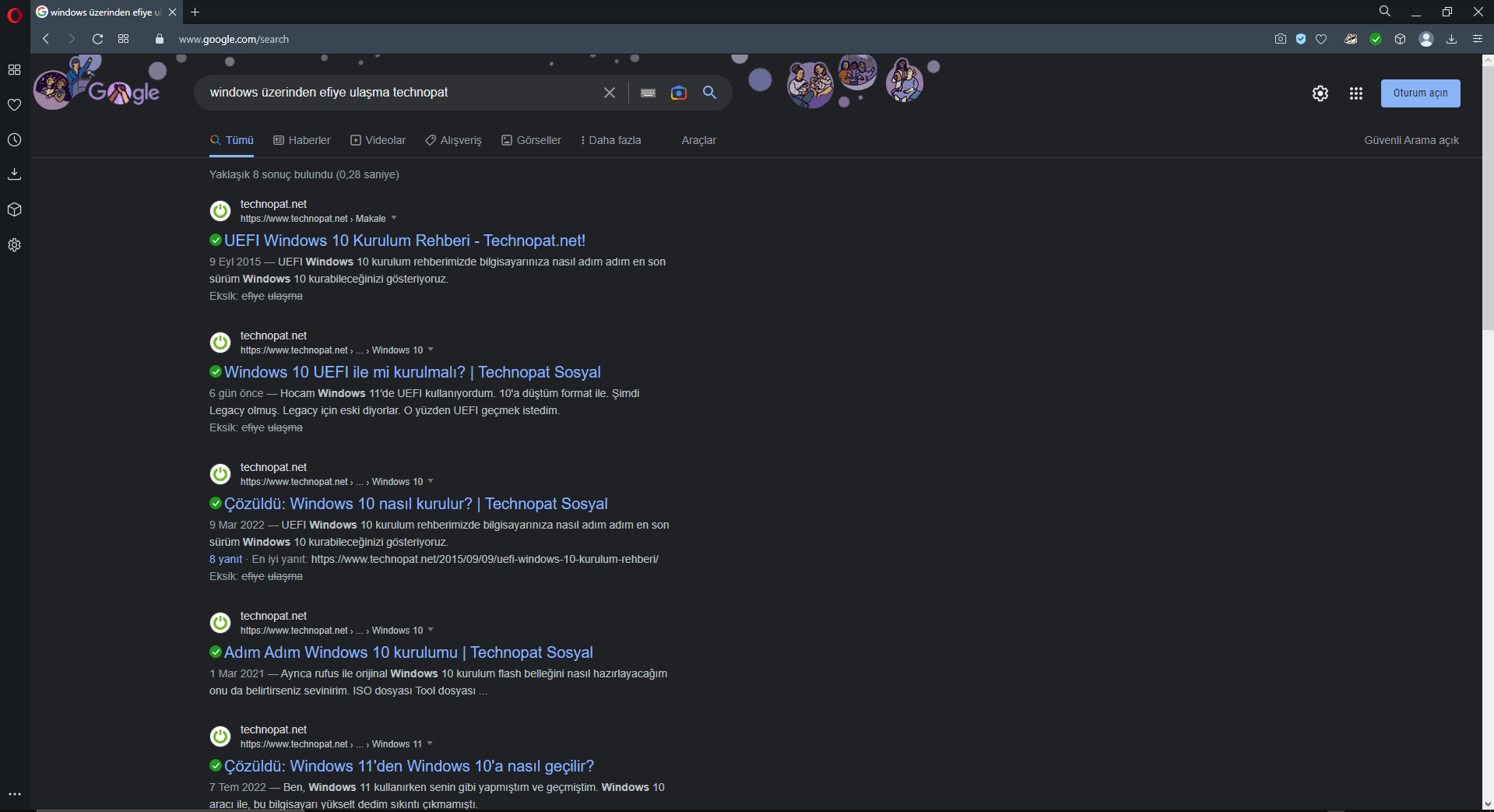Switch to the 'Haberler' tab
Screen dimensions: 1494x812
coord(302,140)
